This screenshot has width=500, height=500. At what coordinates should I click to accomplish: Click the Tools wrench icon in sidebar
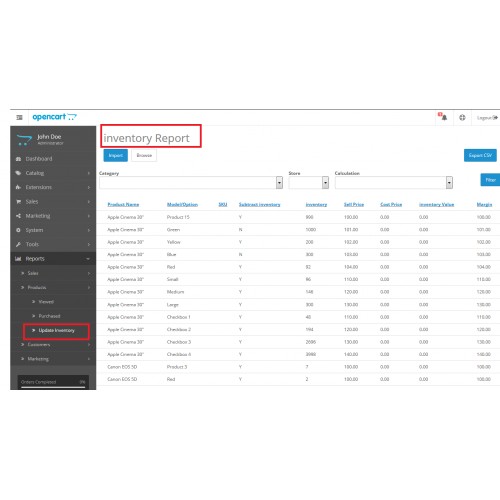[x=18, y=244]
